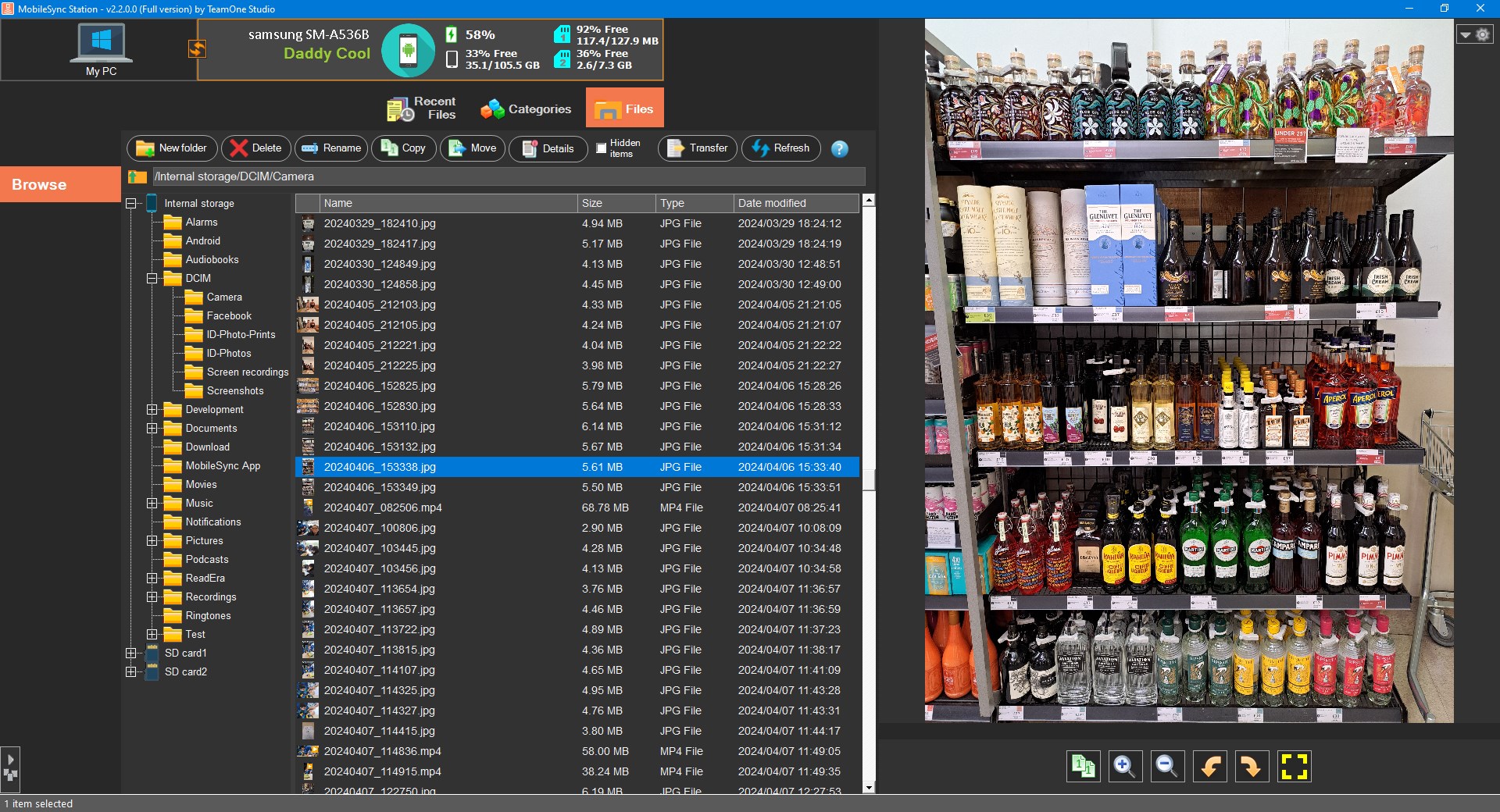
Task: Expand the Documents folder node
Action: [152, 429]
